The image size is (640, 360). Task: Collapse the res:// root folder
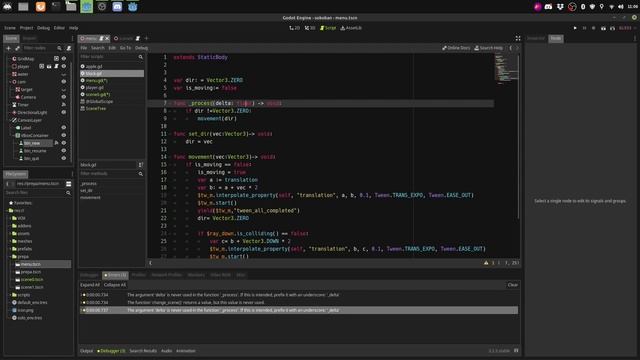pyautogui.click(x=7, y=211)
